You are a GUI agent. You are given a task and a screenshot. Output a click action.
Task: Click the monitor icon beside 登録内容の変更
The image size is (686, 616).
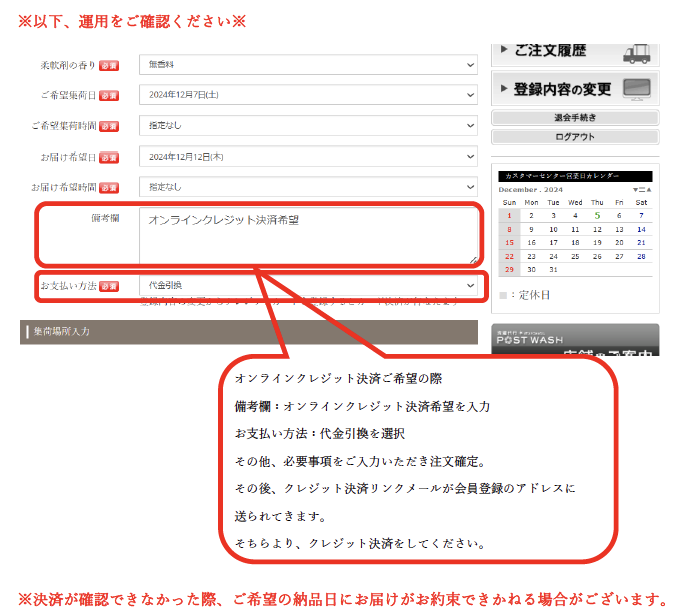(637, 89)
